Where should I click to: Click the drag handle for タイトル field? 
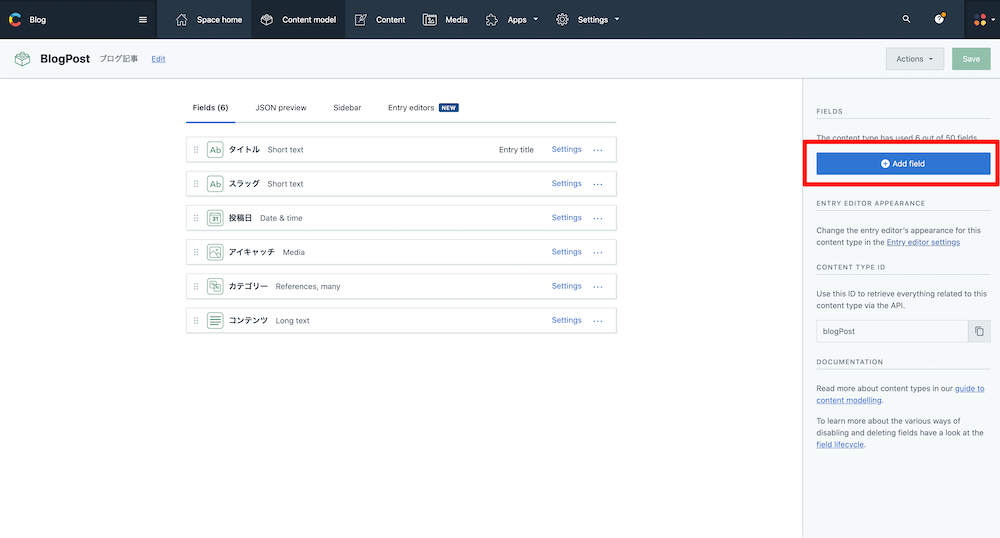pos(196,150)
